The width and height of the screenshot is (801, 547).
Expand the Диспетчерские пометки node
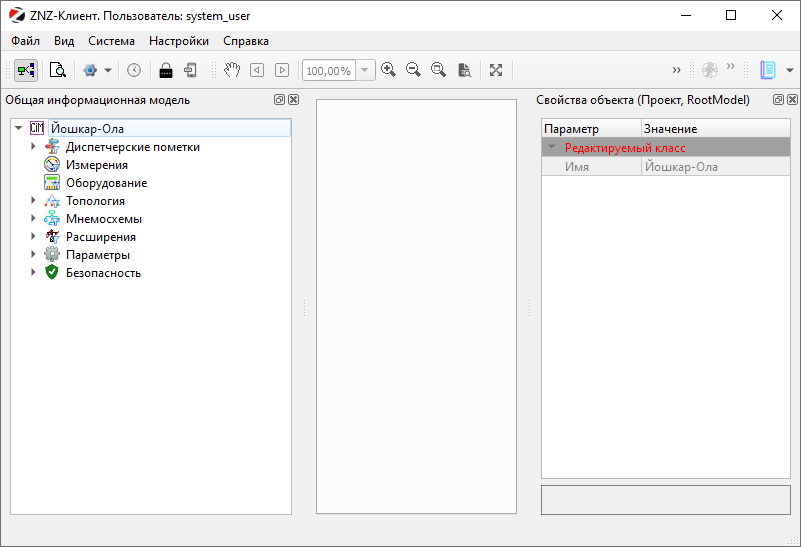(33, 147)
